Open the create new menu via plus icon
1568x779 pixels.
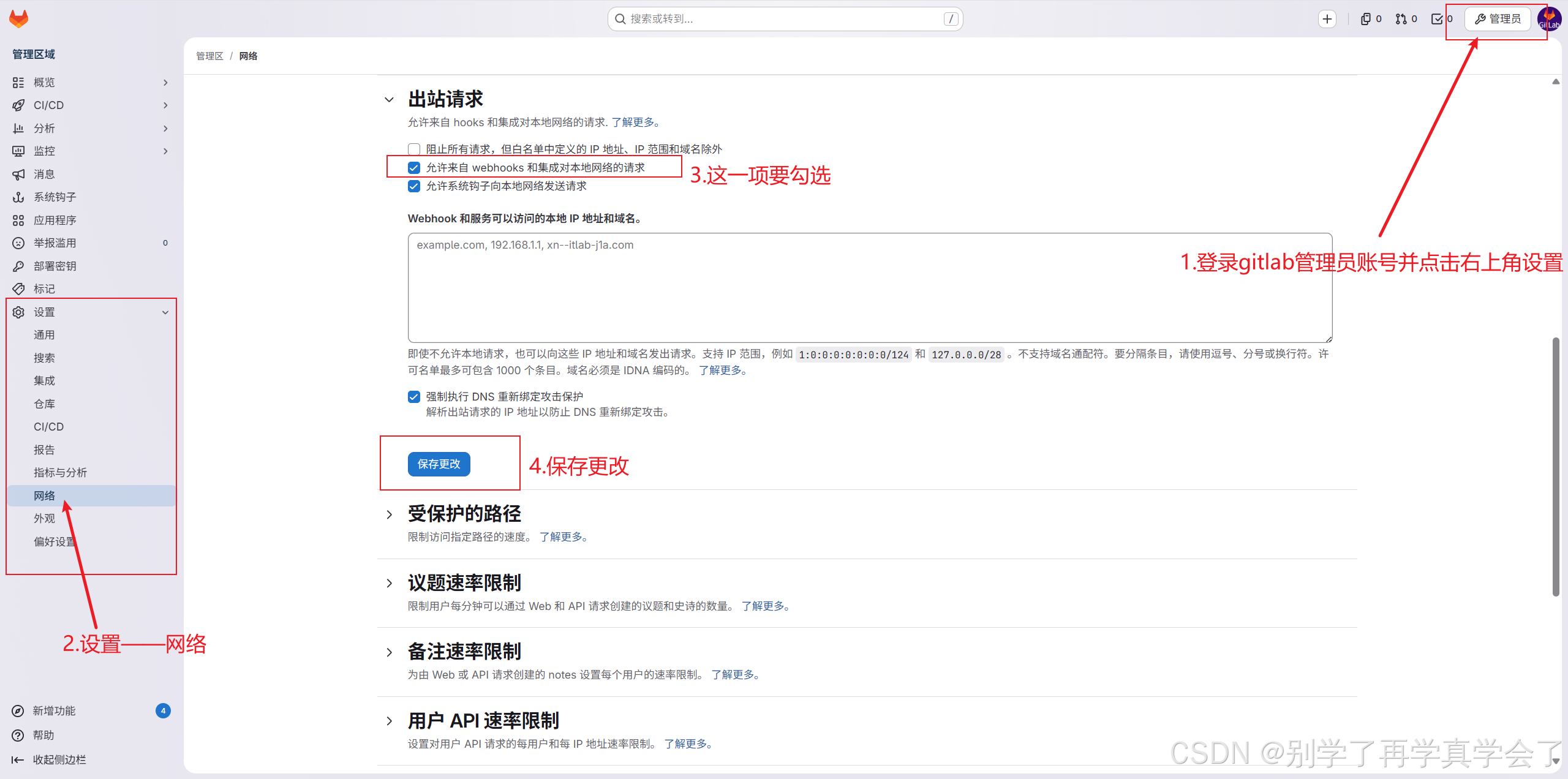point(1327,18)
